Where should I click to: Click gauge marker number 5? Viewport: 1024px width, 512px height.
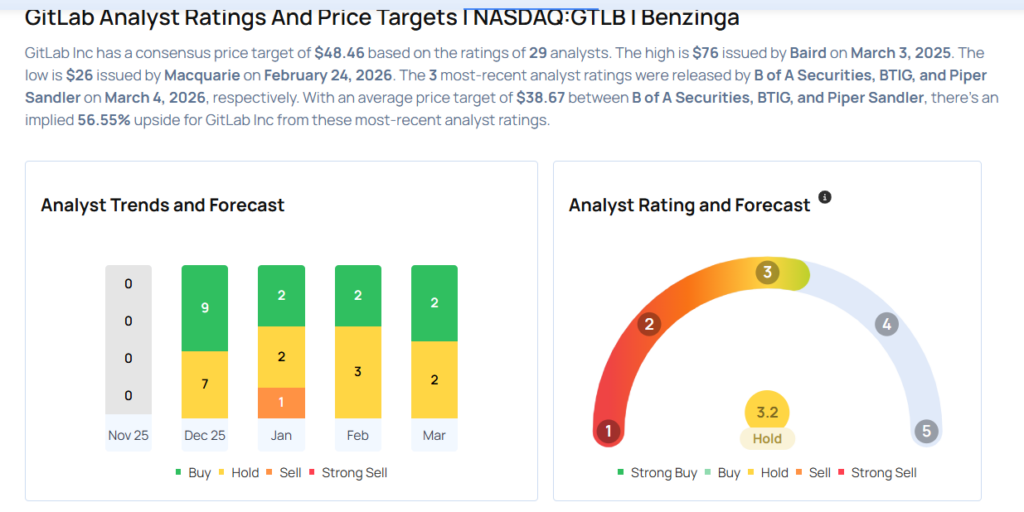927,432
